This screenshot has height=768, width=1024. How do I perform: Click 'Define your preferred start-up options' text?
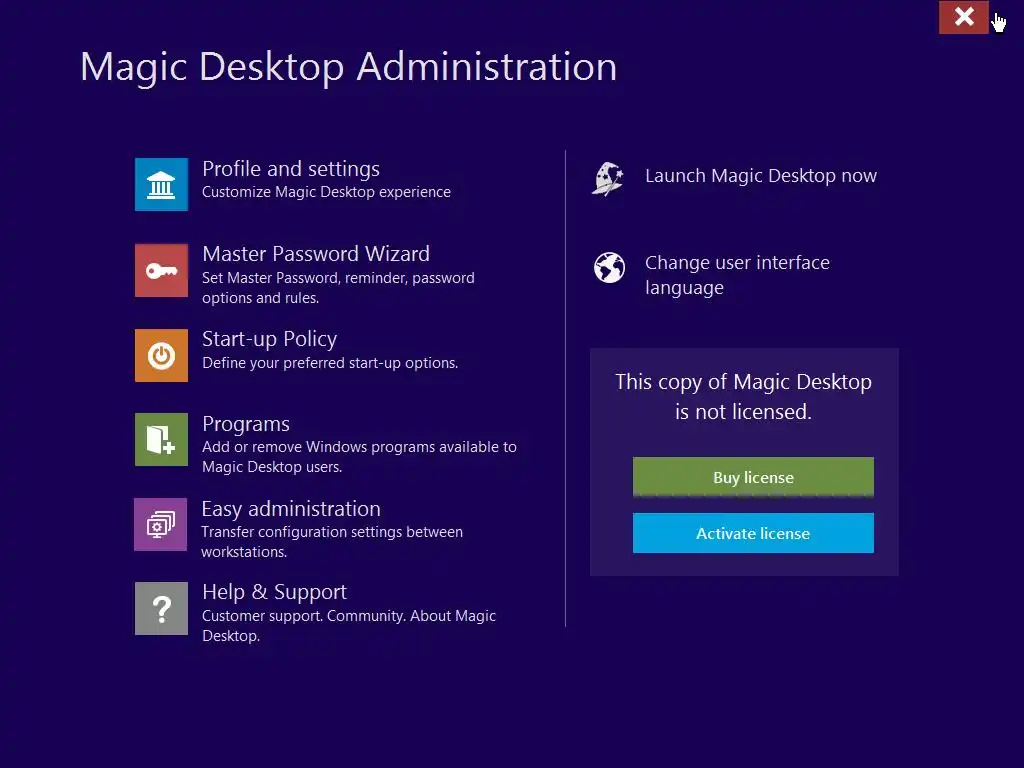(x=330, y=363)
